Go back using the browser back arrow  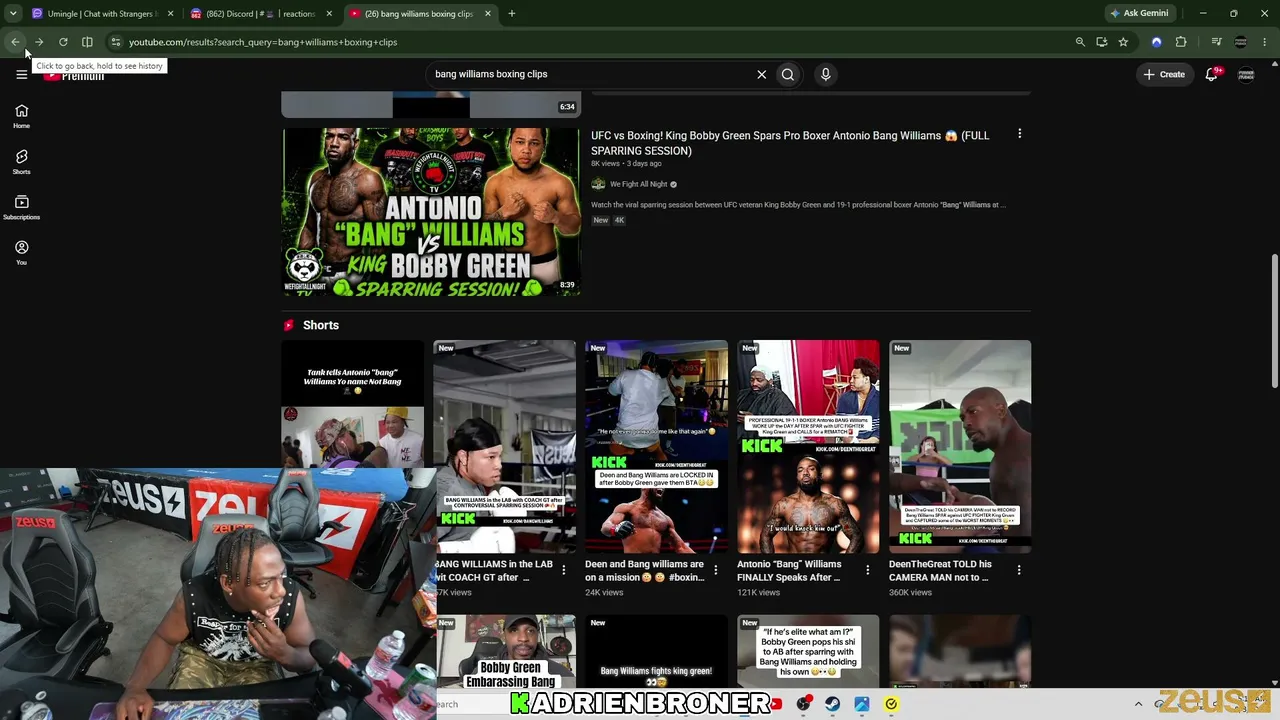tap(15, 42)
